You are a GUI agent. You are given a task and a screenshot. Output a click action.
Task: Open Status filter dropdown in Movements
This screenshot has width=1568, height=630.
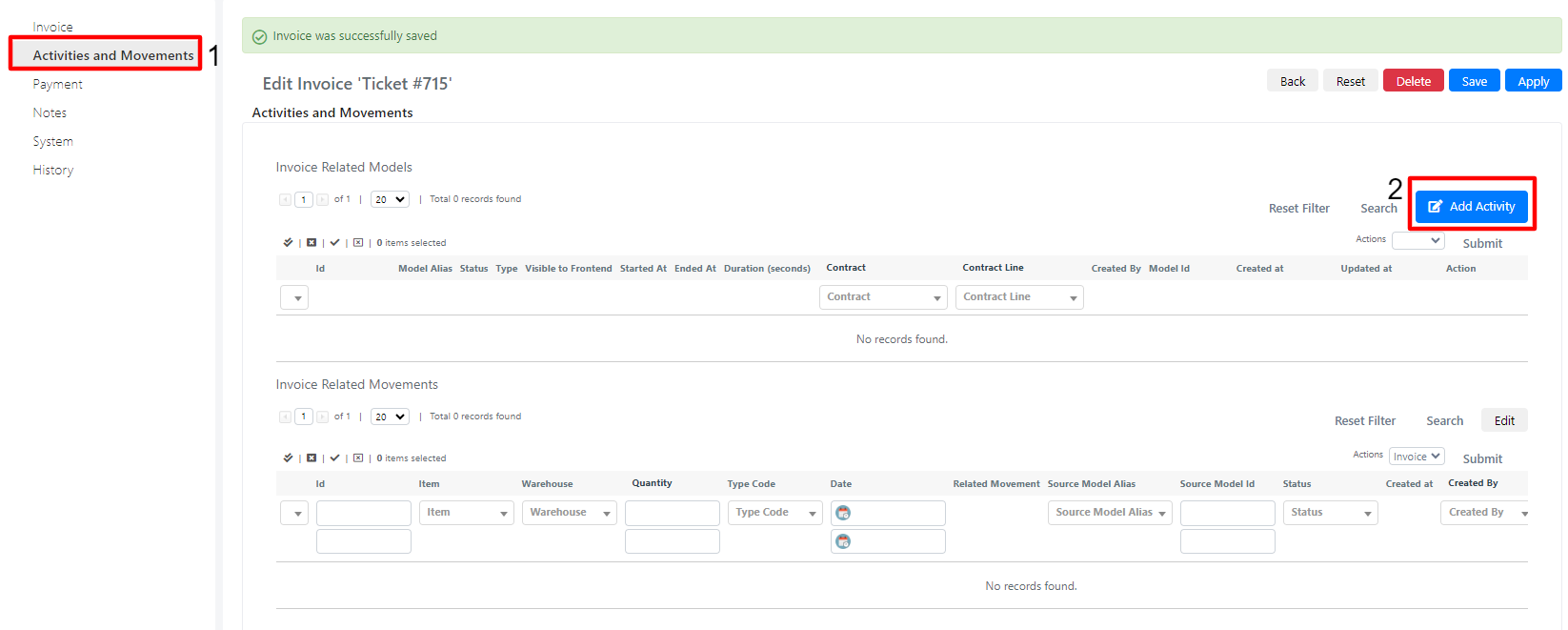click(1331, 513)
